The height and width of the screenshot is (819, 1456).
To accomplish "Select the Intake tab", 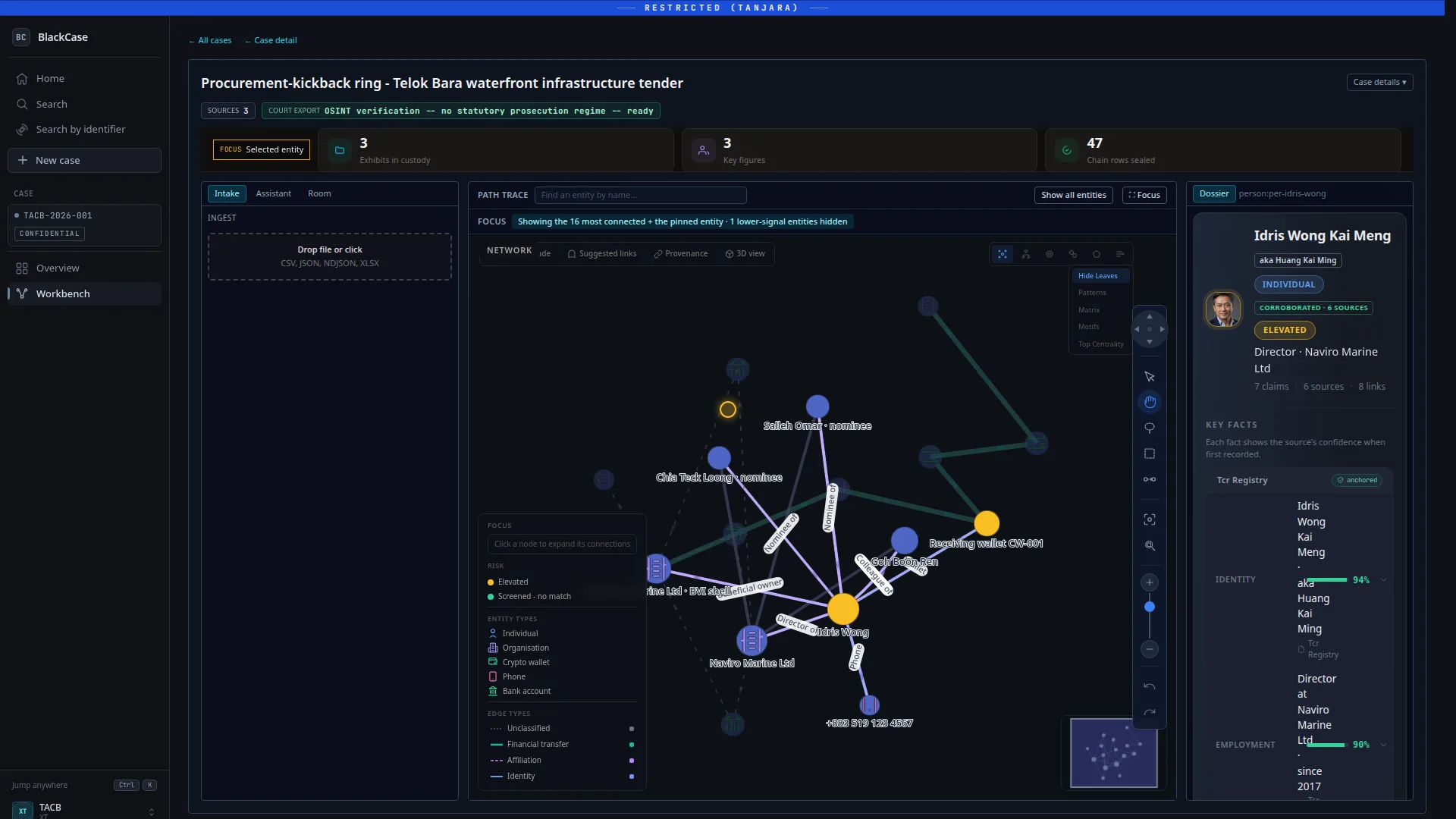I will [x=227, y=193].
